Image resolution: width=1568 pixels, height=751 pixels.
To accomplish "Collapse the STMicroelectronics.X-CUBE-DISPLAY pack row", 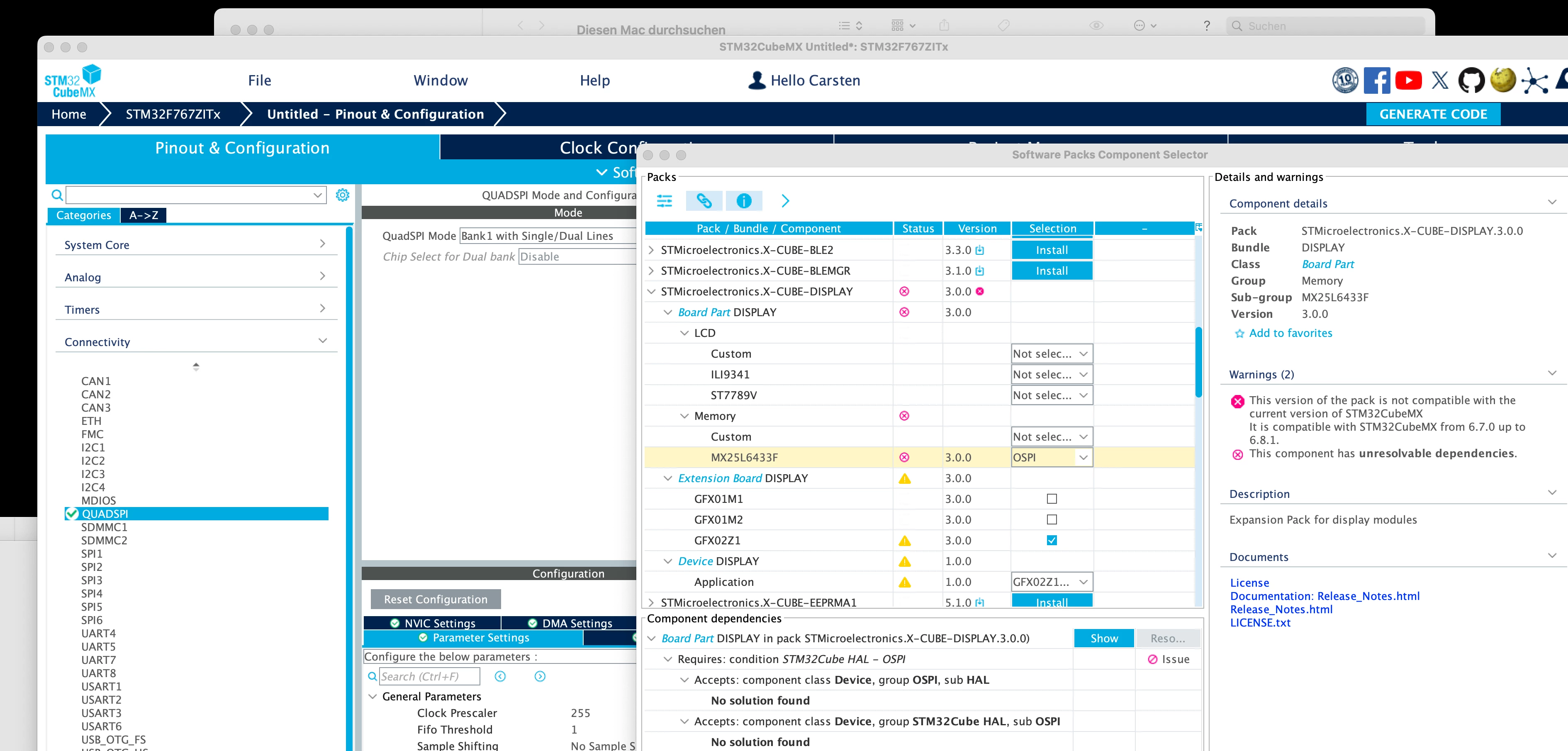I will (651, 292).
